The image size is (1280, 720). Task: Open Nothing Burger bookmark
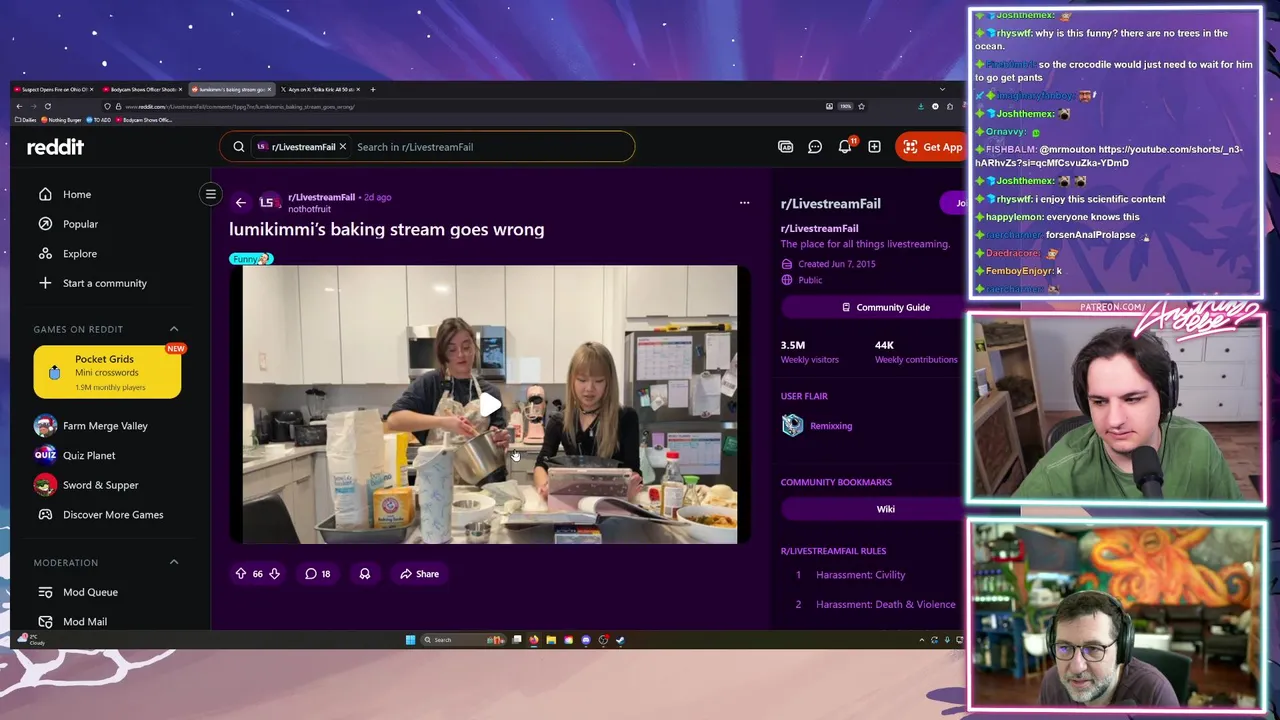click(x=61, y=120)
